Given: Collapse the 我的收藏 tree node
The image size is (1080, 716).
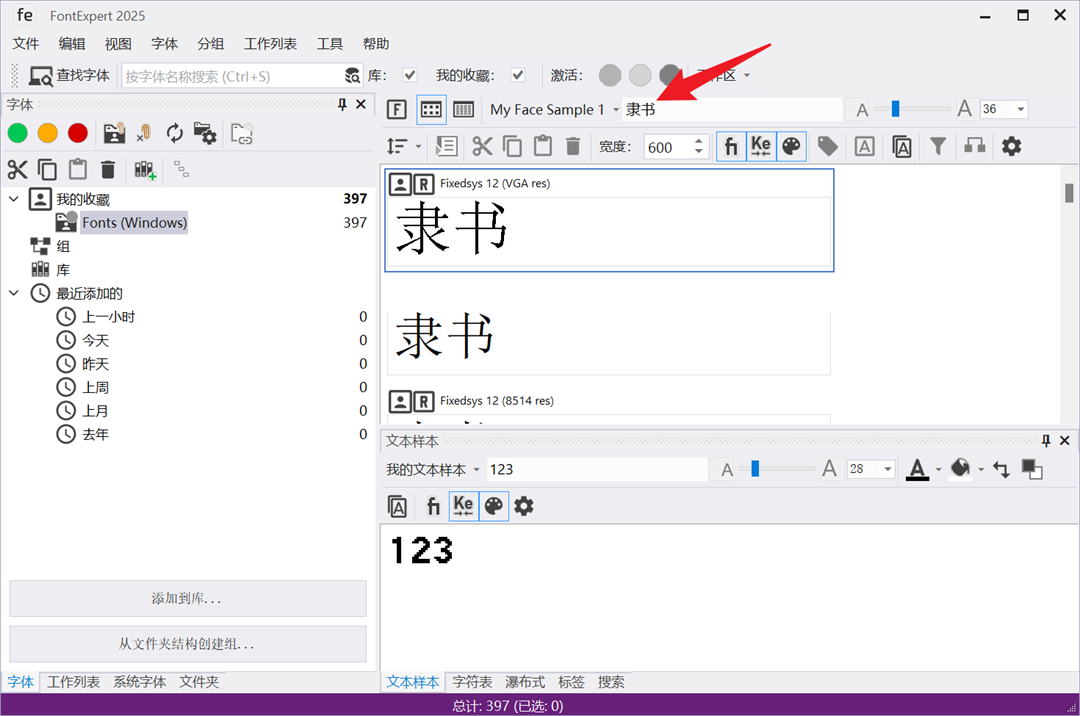Looking at the screenshot, I should (x=13, y=199).
